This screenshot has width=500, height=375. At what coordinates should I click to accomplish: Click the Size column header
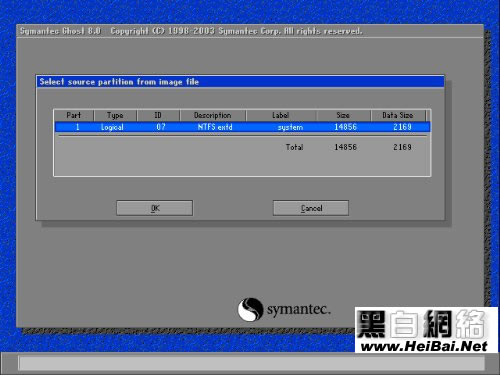343,115
